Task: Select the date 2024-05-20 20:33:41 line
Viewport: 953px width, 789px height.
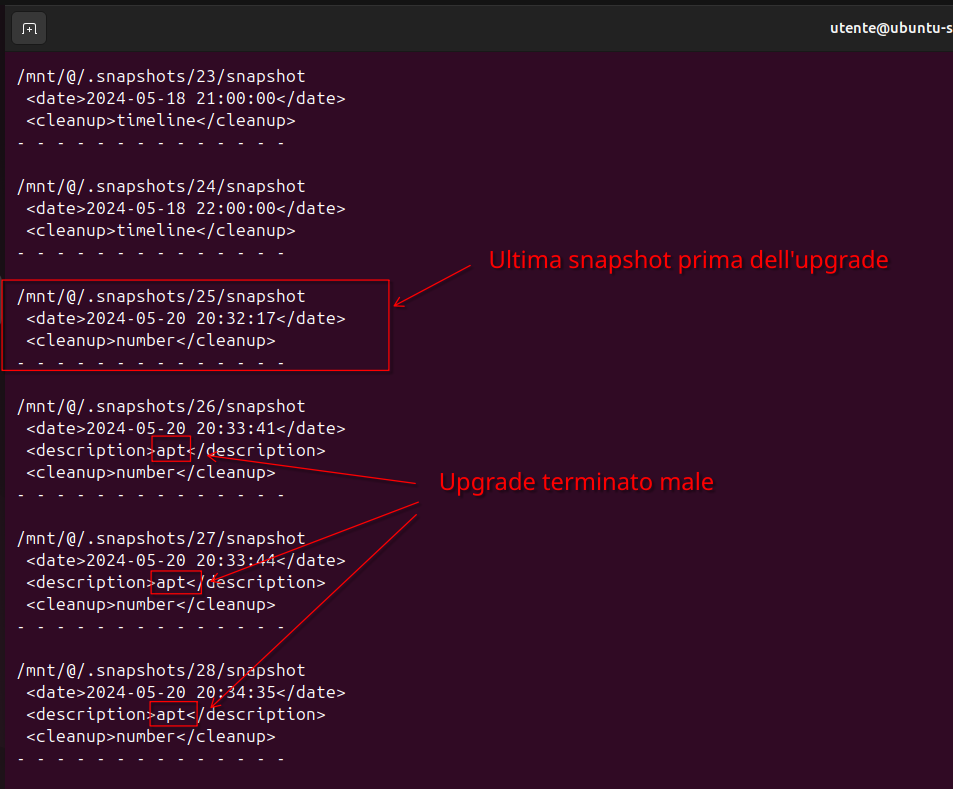Action: (x=185, y=428)
